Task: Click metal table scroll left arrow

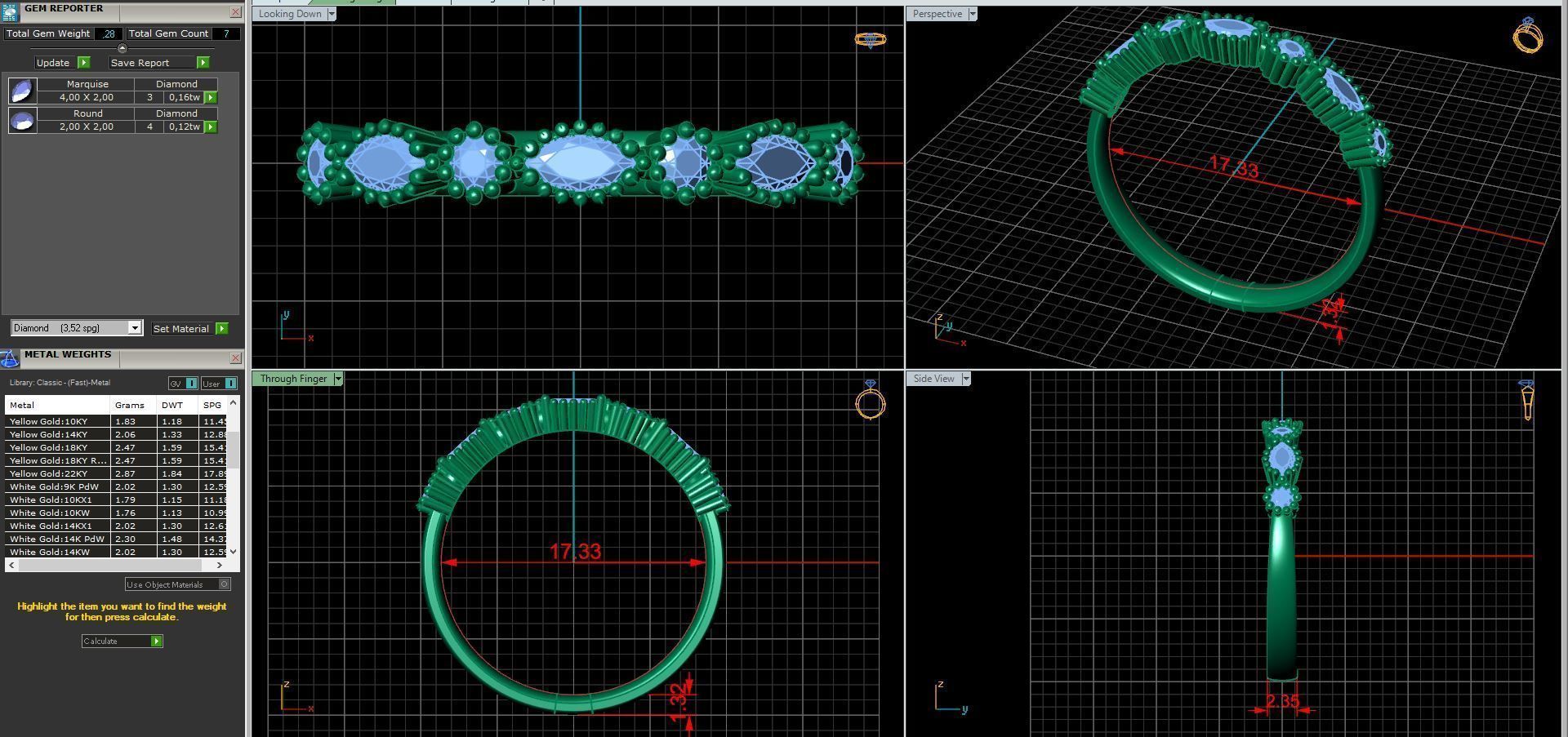Action: tap(11, 565)
